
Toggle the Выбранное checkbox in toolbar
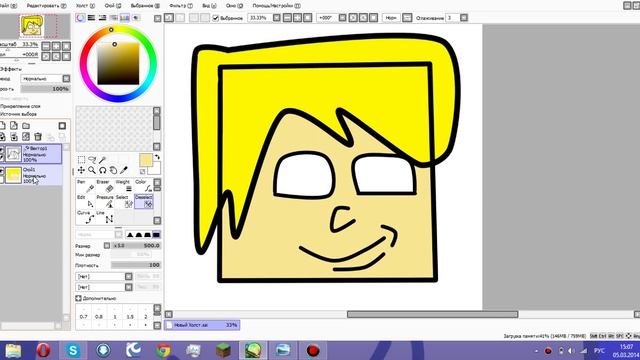(x=216, y=18)
